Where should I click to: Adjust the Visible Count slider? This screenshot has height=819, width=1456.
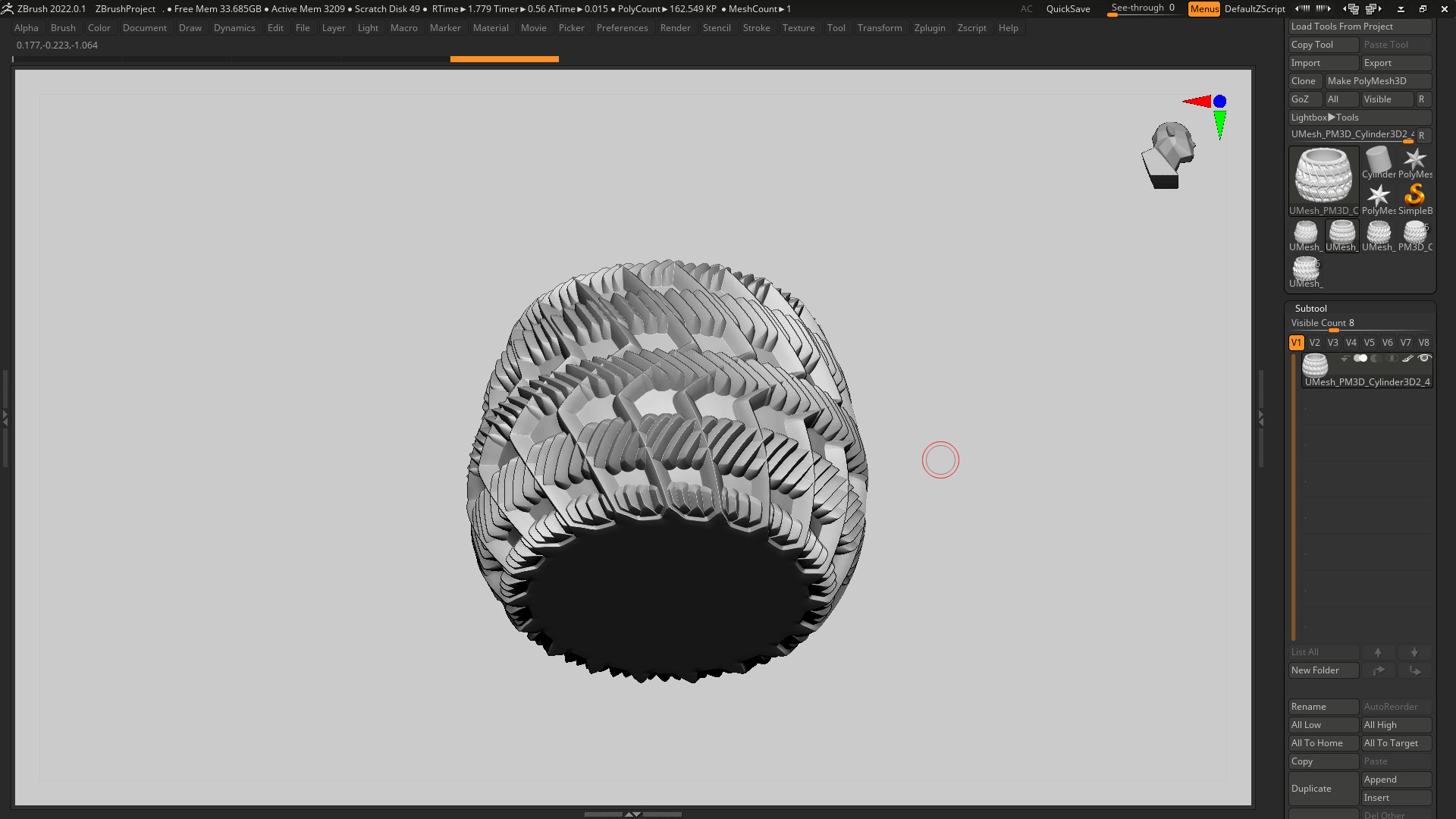click(x=1360, y=324)
